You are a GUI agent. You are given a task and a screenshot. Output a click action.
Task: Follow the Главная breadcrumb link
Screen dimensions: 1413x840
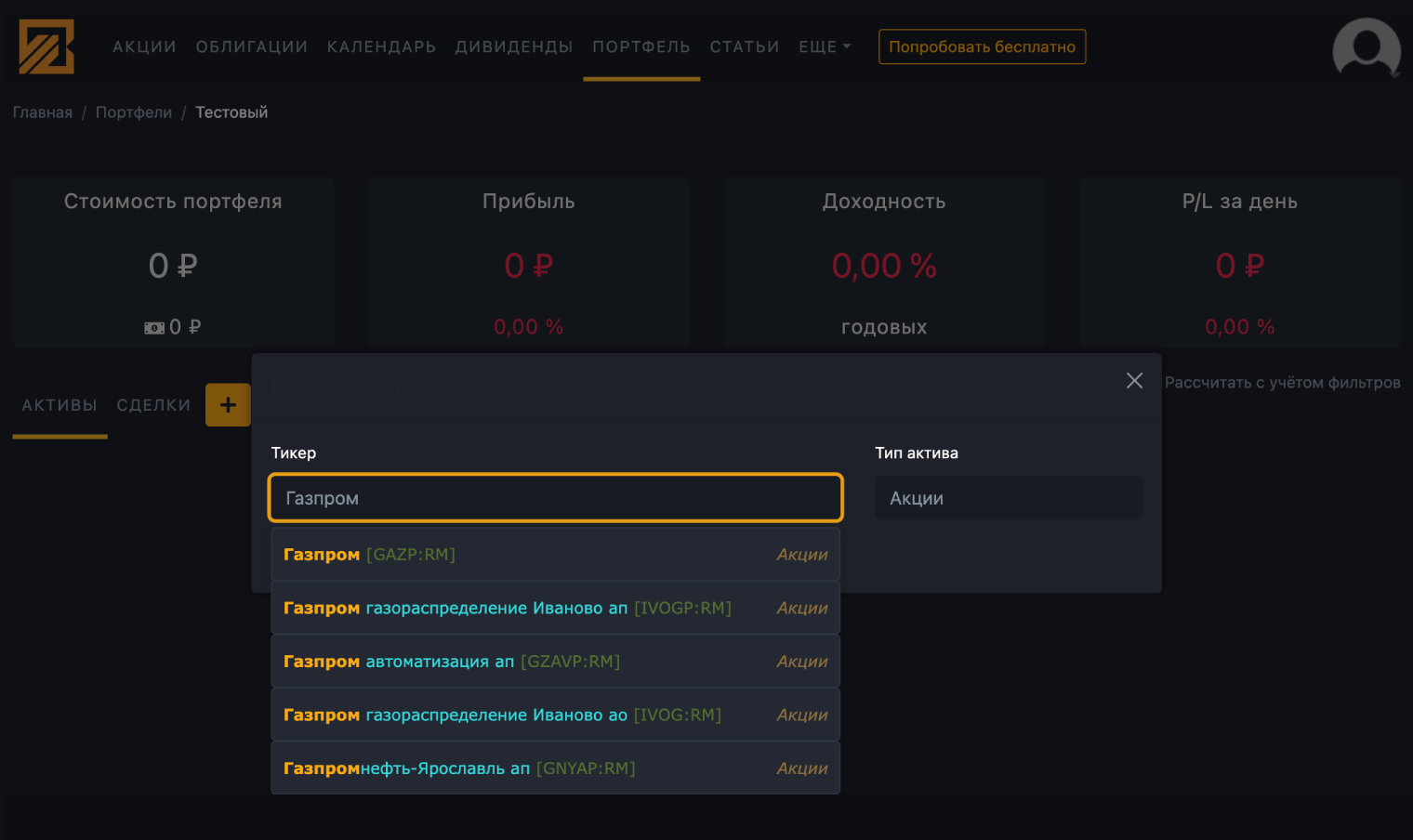coord(43,112)
